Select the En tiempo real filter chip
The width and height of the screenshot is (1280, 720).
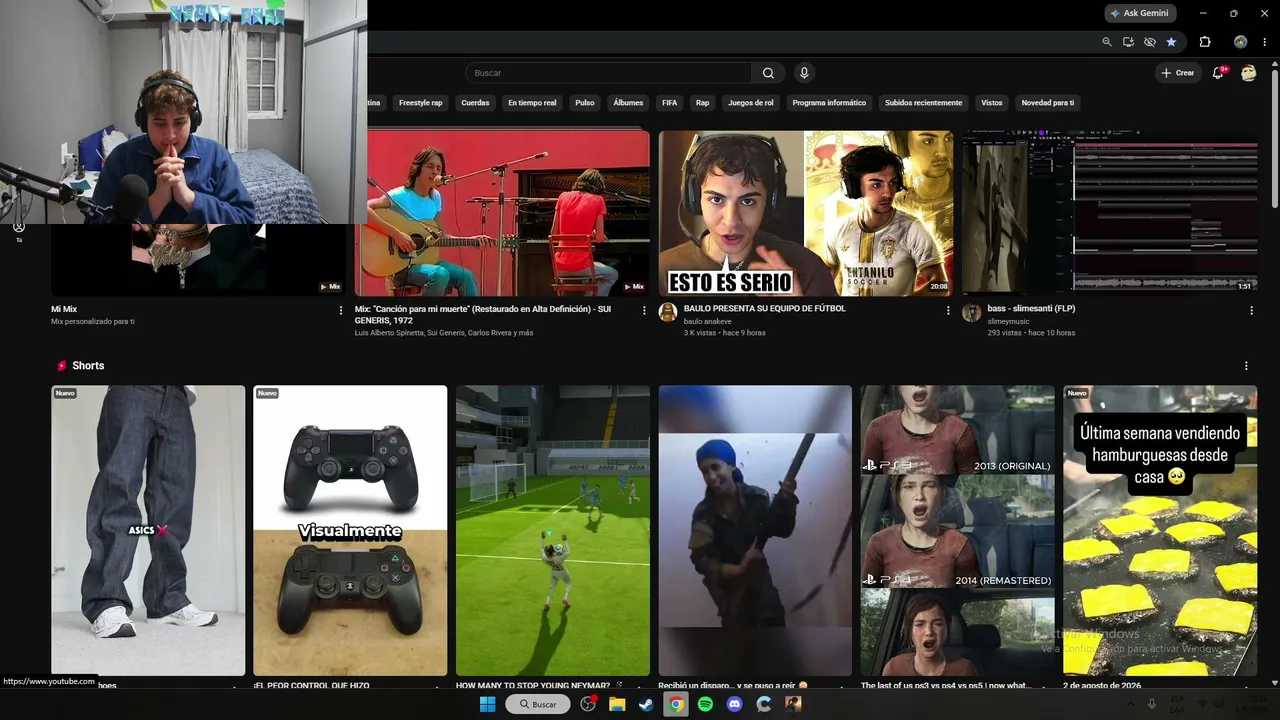[x=532, y=103]
